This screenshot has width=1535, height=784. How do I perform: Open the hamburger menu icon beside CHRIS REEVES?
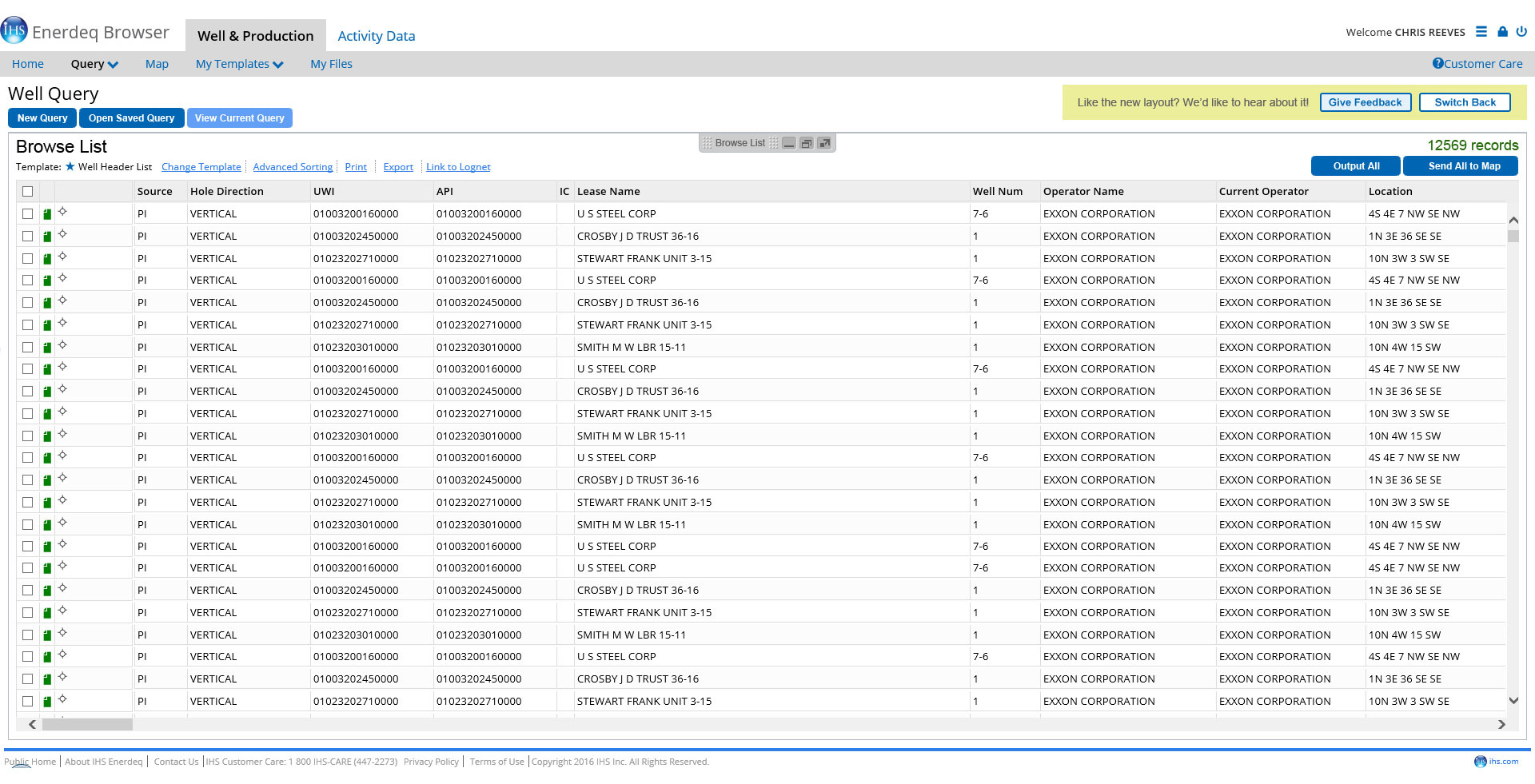coord(1481,32)
